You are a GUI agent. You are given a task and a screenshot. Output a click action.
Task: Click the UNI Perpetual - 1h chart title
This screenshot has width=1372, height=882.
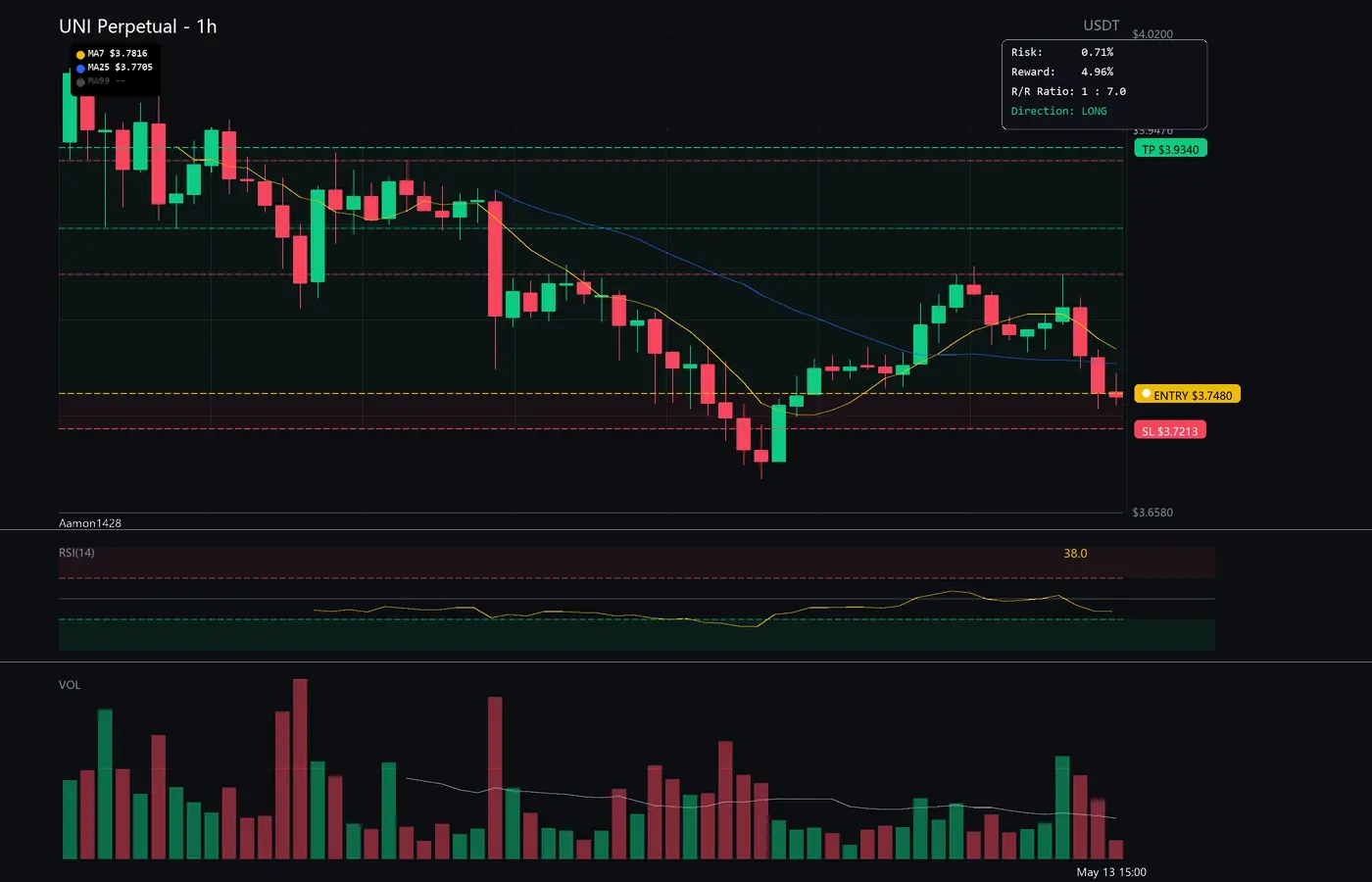(x=138, y=26)
